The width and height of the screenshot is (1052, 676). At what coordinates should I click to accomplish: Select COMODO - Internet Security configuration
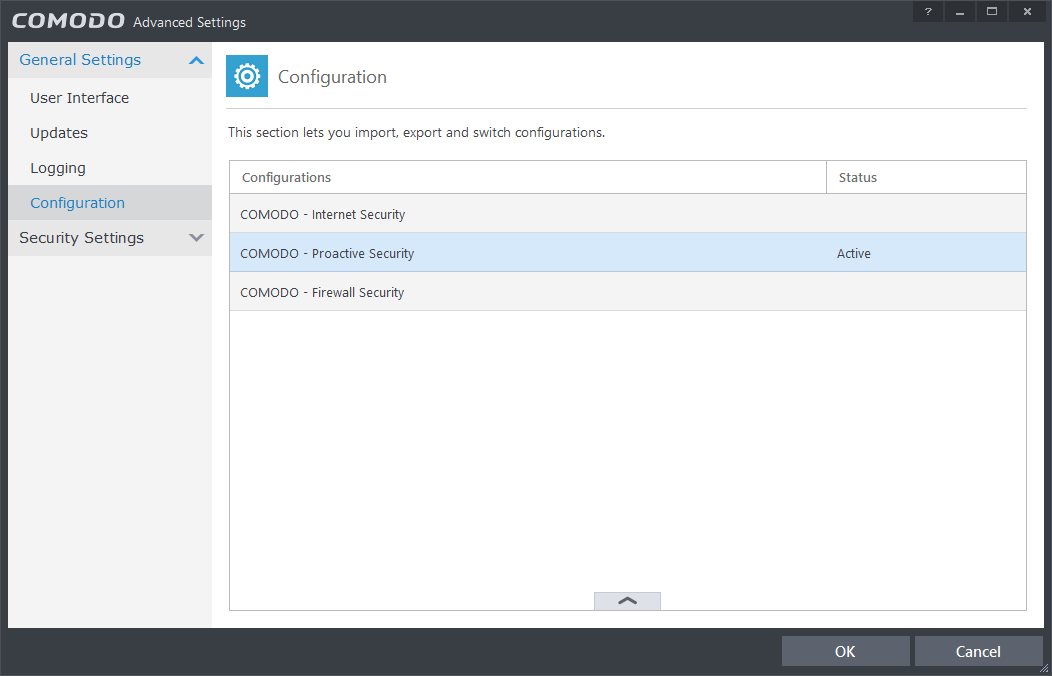click(x=322, y=214)
